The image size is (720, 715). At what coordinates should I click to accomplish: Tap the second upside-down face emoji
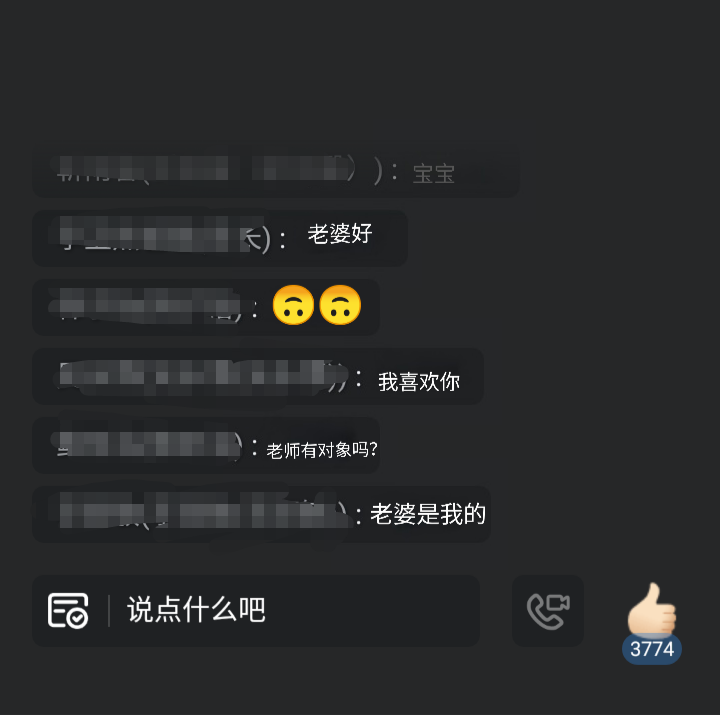click(x=340, y=305)
